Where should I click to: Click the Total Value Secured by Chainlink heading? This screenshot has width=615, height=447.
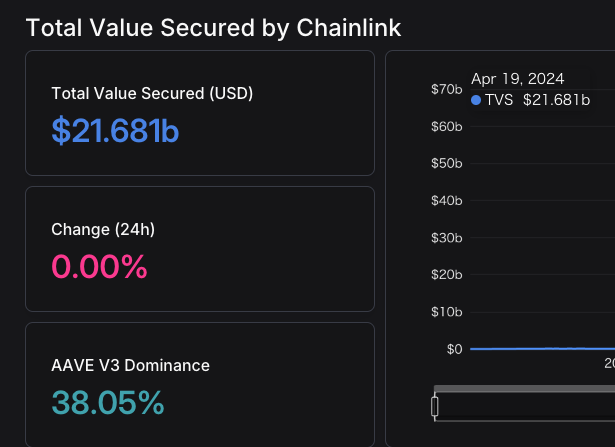(x=213, y=29)
